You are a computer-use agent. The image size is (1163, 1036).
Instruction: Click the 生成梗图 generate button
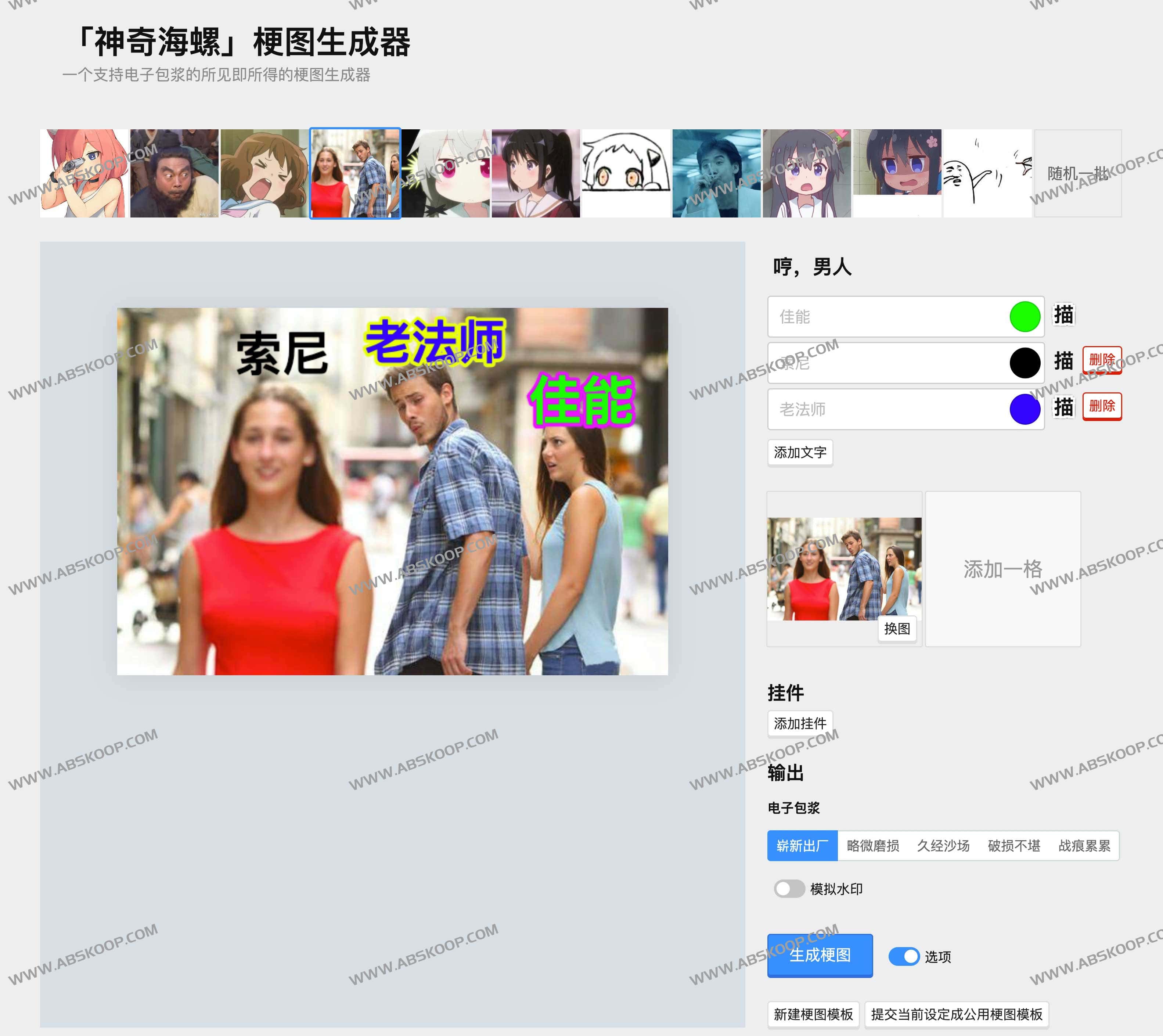pos(820,955)
